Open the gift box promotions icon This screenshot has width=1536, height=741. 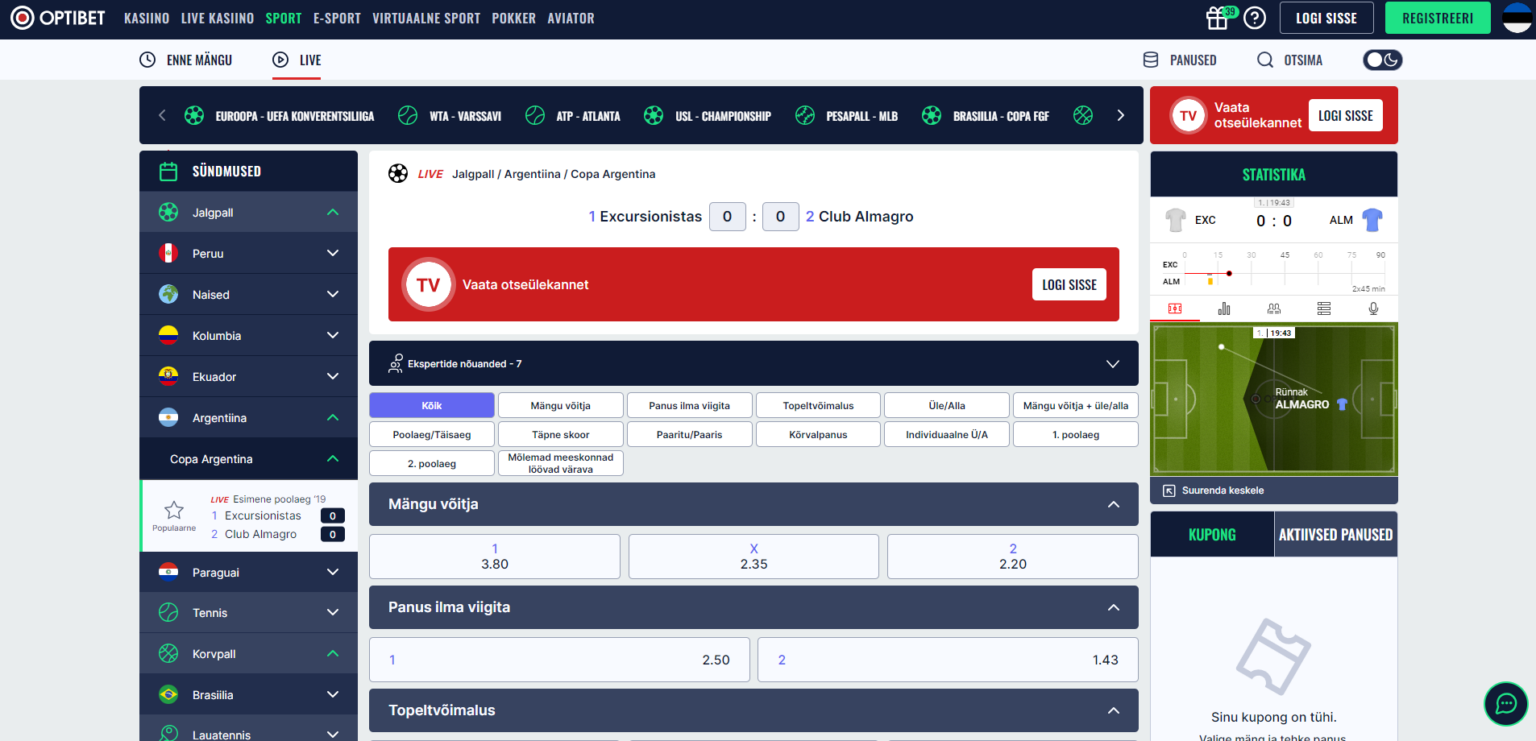click(1217, 18)
